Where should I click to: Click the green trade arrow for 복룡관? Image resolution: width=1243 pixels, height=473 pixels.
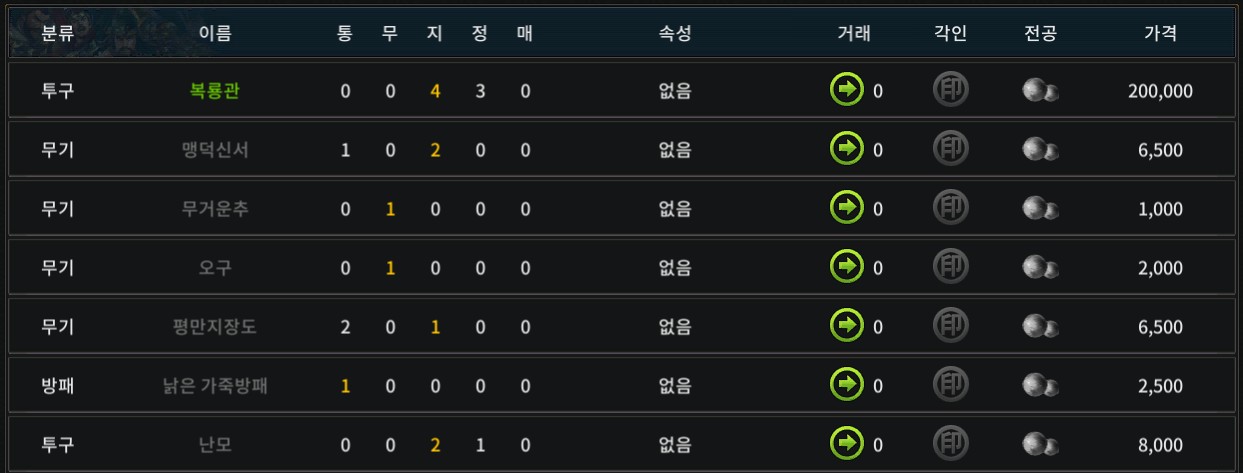click(847, 91)
